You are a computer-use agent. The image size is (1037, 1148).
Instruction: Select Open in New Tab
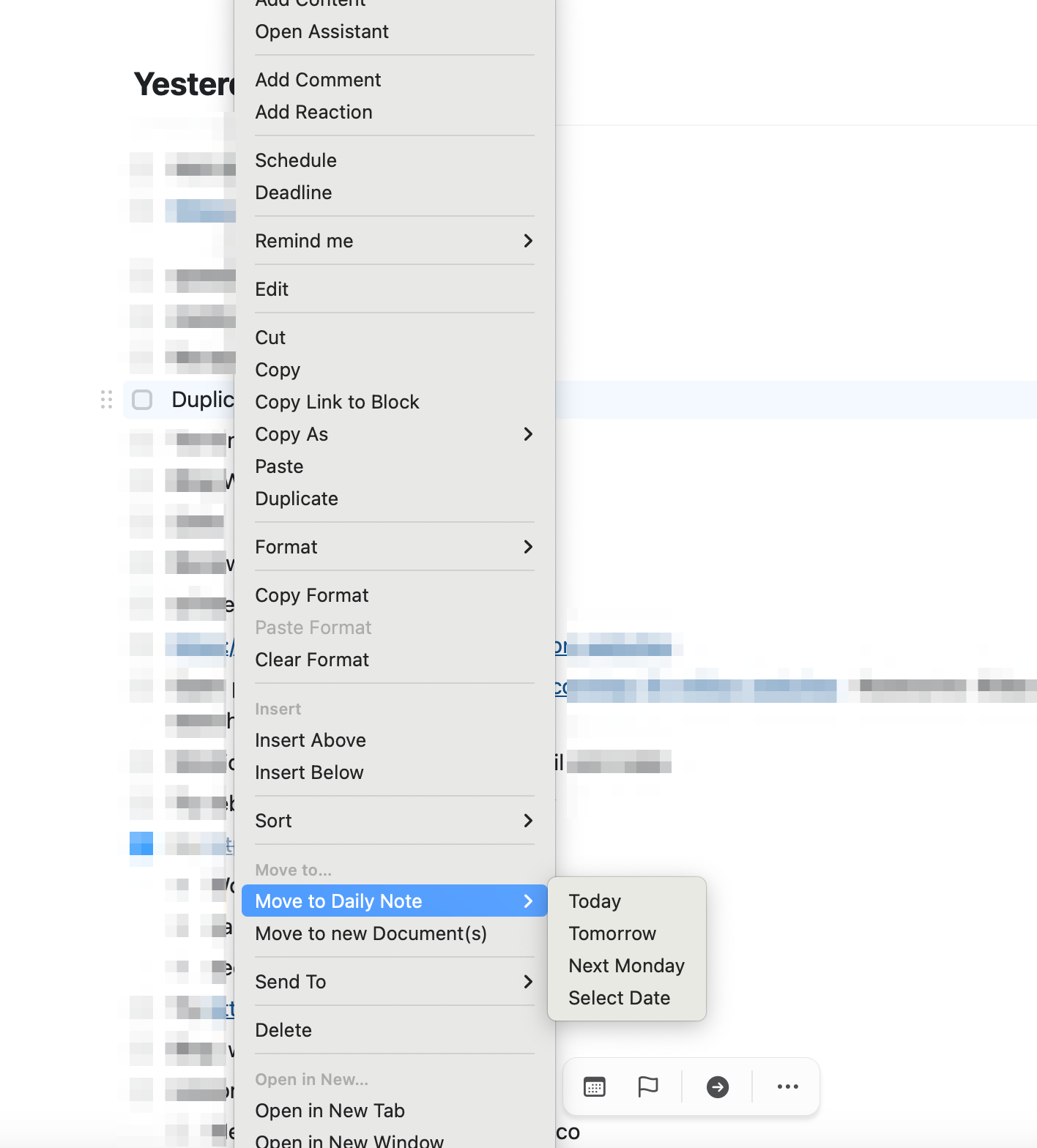click(330, 1111)
